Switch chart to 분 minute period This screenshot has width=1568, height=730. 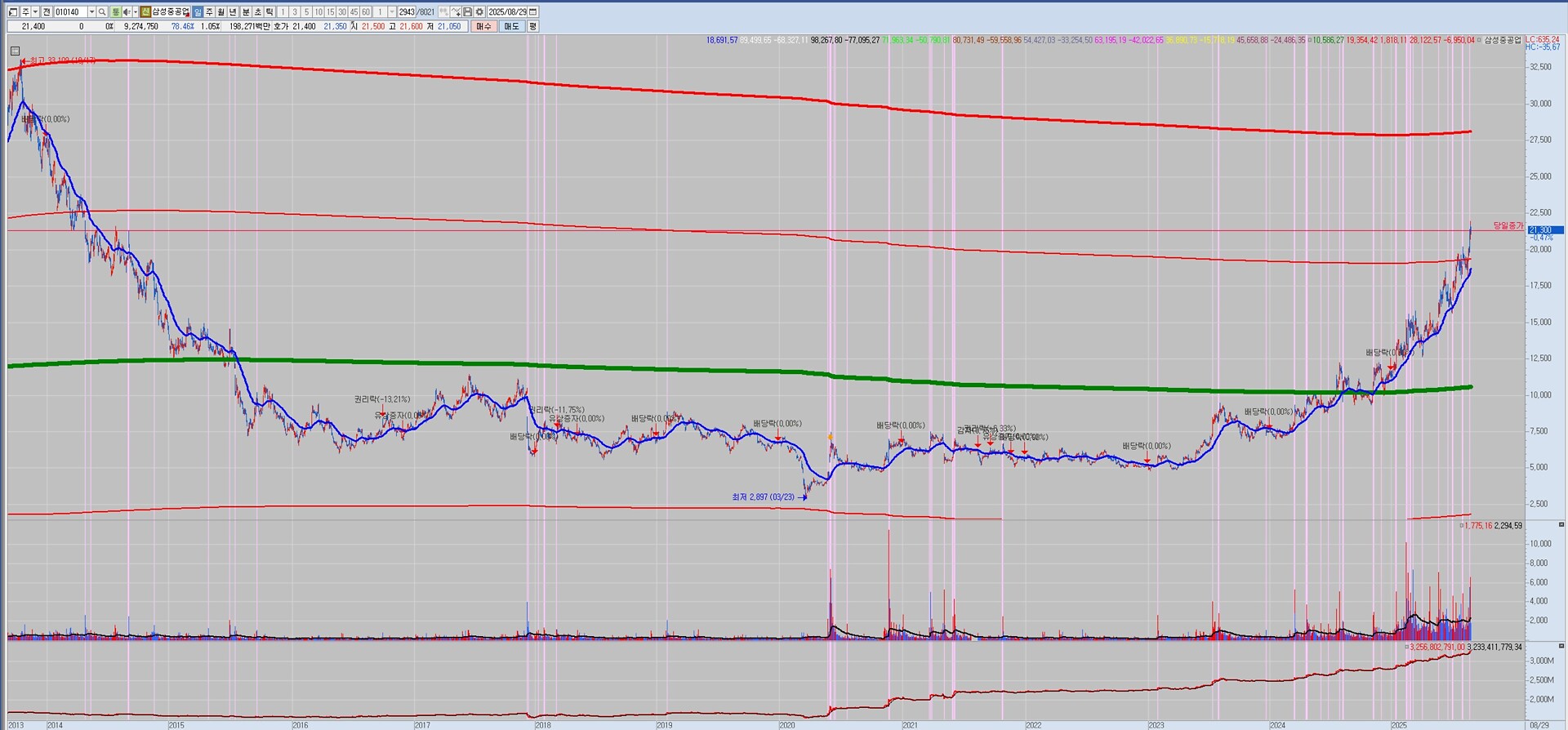[246, 12]
